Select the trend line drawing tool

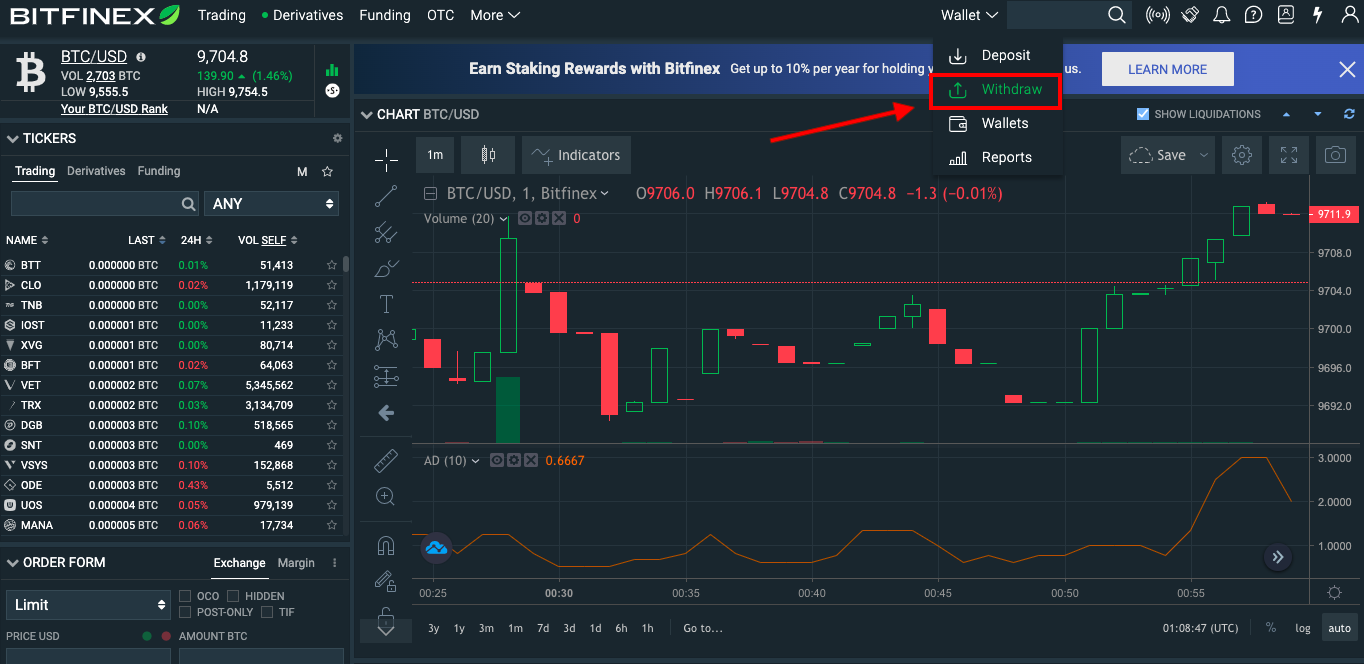click(x=386, y=196)
